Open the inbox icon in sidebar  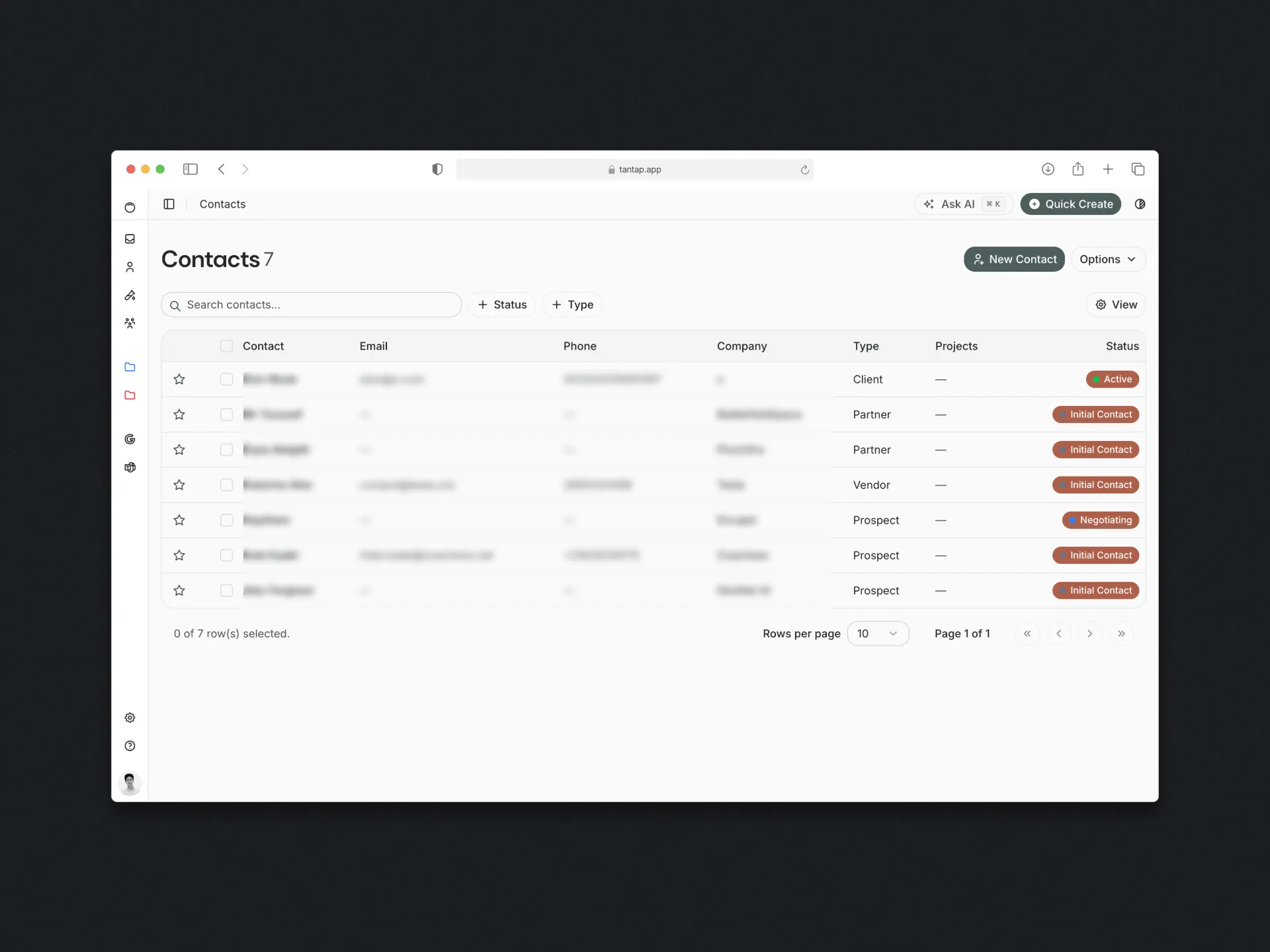click(130, 239)
